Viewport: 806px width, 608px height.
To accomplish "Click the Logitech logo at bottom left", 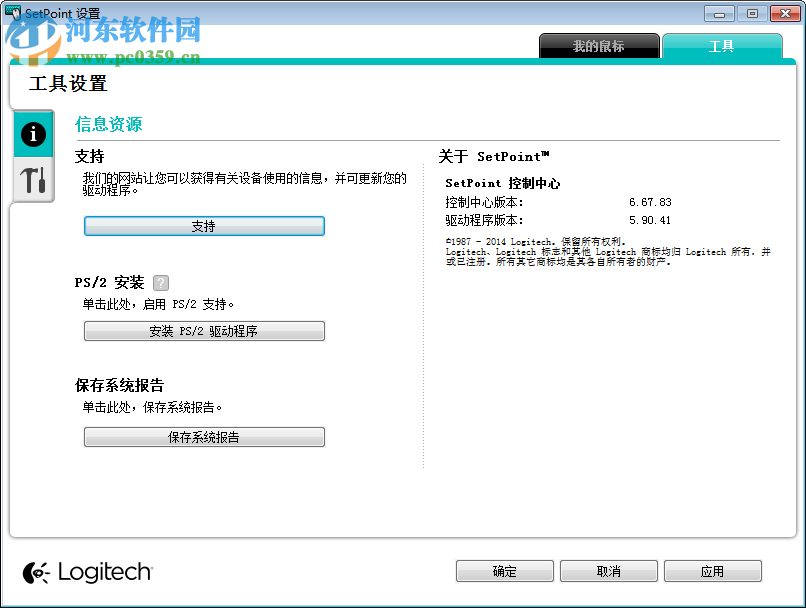I will pyautogui.click(x=87, y=571).
